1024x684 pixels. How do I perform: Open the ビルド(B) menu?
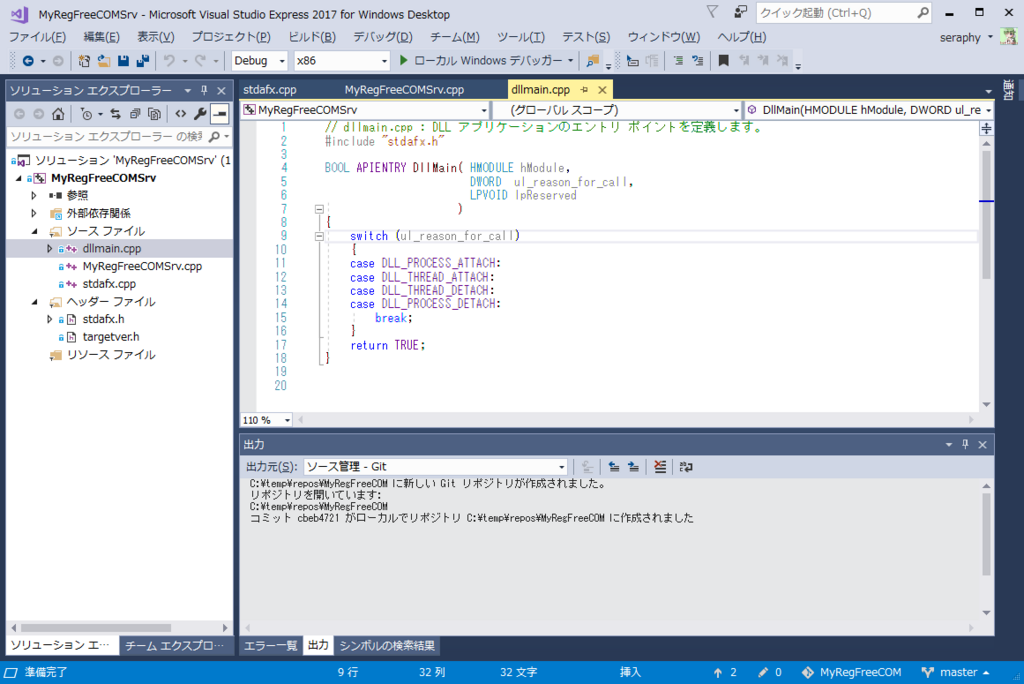[312, 37]
